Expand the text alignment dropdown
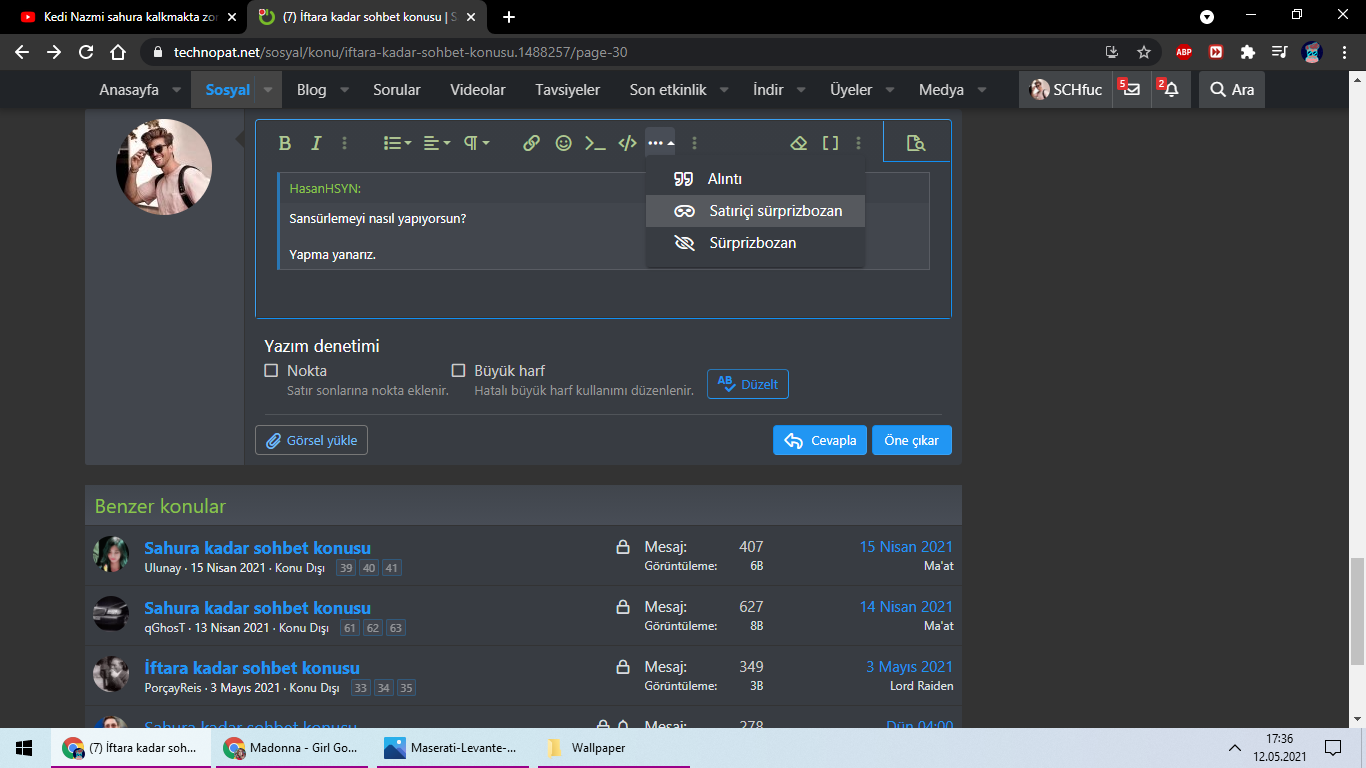 tap(437, 143)
